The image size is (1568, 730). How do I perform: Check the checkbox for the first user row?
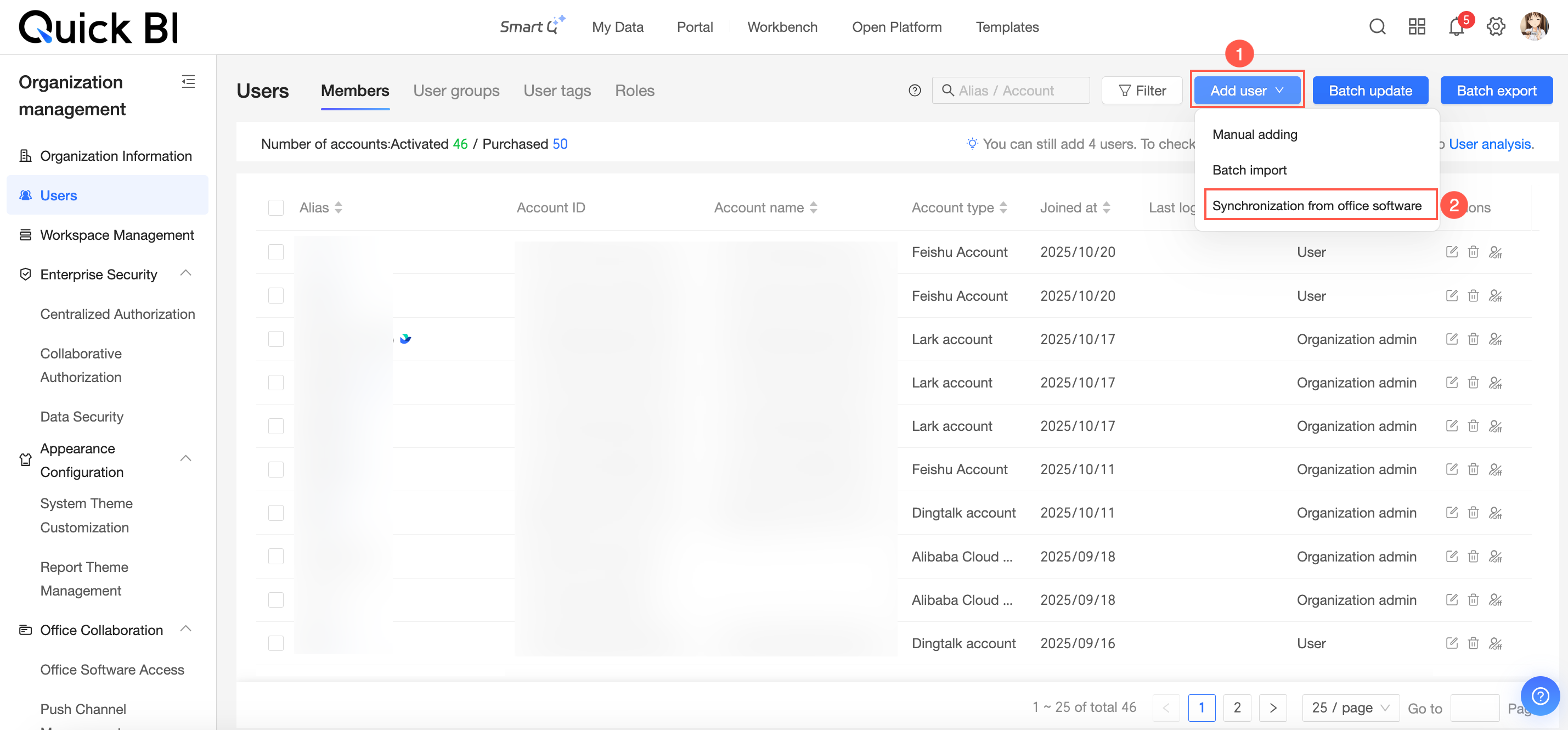pyautogui.click(x=276, y=252)
